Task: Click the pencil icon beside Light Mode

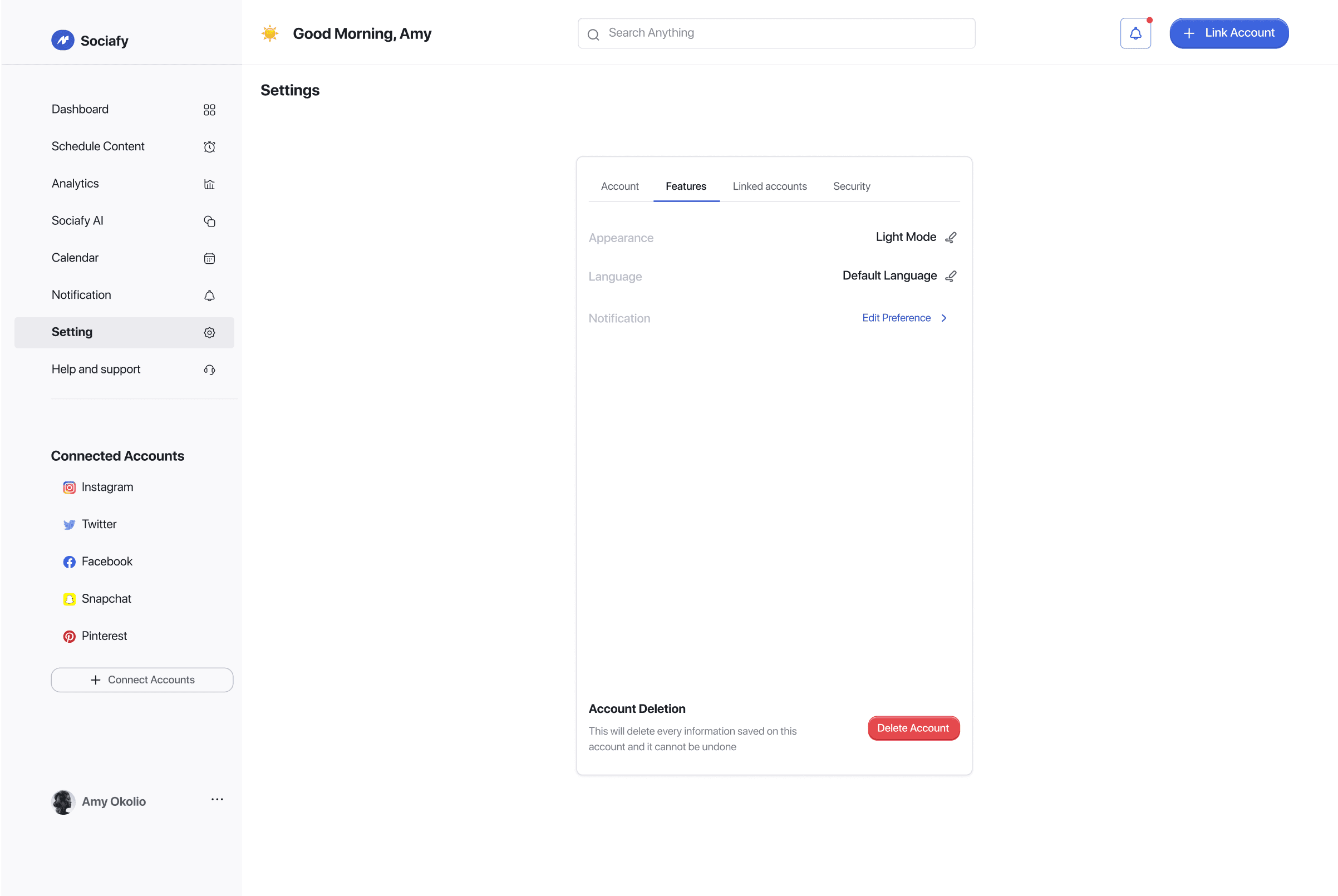Action: [951, 237]
